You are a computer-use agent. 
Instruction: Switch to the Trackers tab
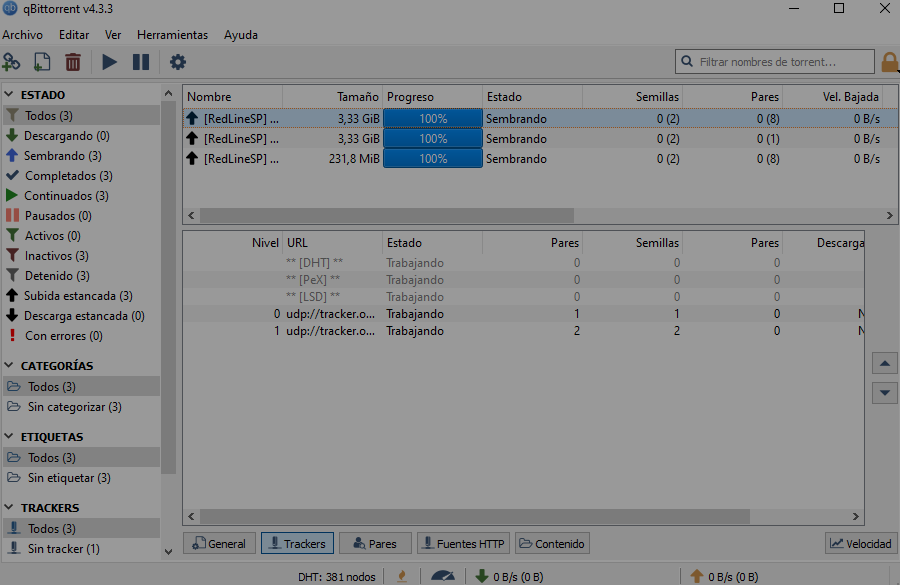[297, 544]
